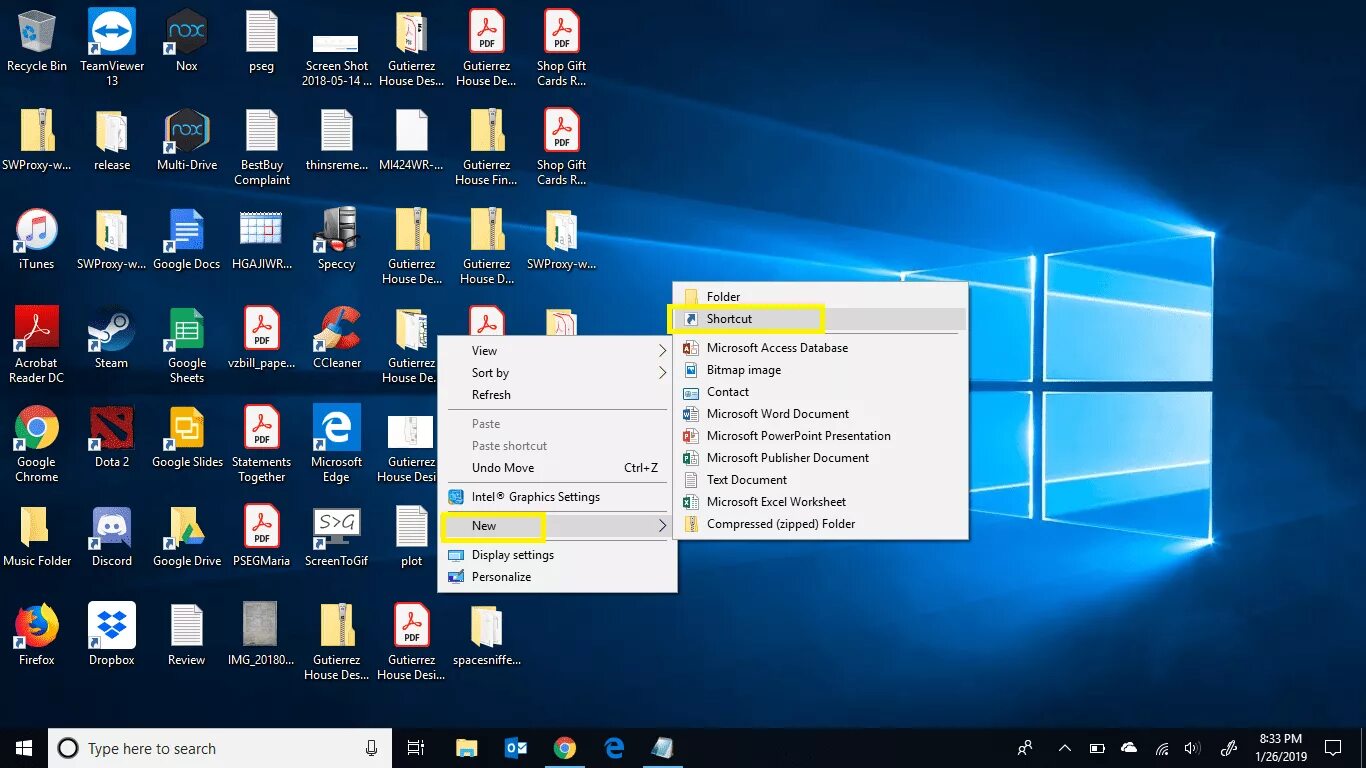Show hidden icons in system tray
Image resolution: width=1366 pixels, height=768 pixels.
[1064, 748]
